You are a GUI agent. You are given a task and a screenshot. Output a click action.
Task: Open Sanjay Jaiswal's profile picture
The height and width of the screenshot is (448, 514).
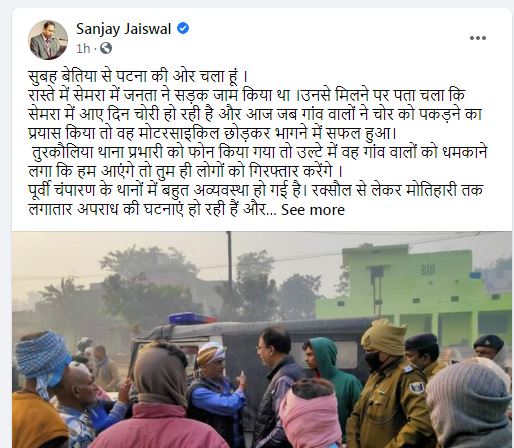coord(48,40)
